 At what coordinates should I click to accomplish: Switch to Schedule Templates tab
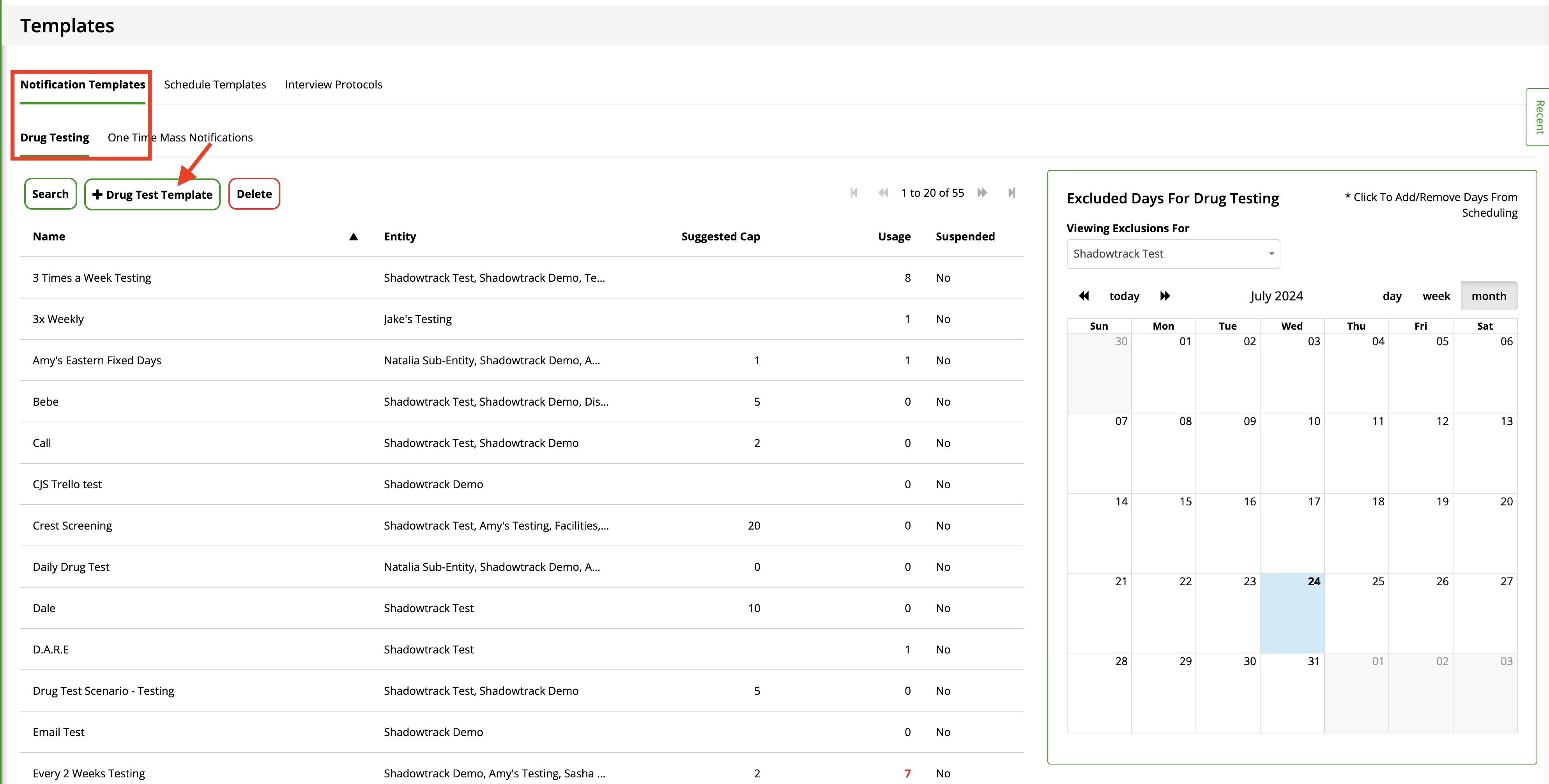[x=215, y=85]
